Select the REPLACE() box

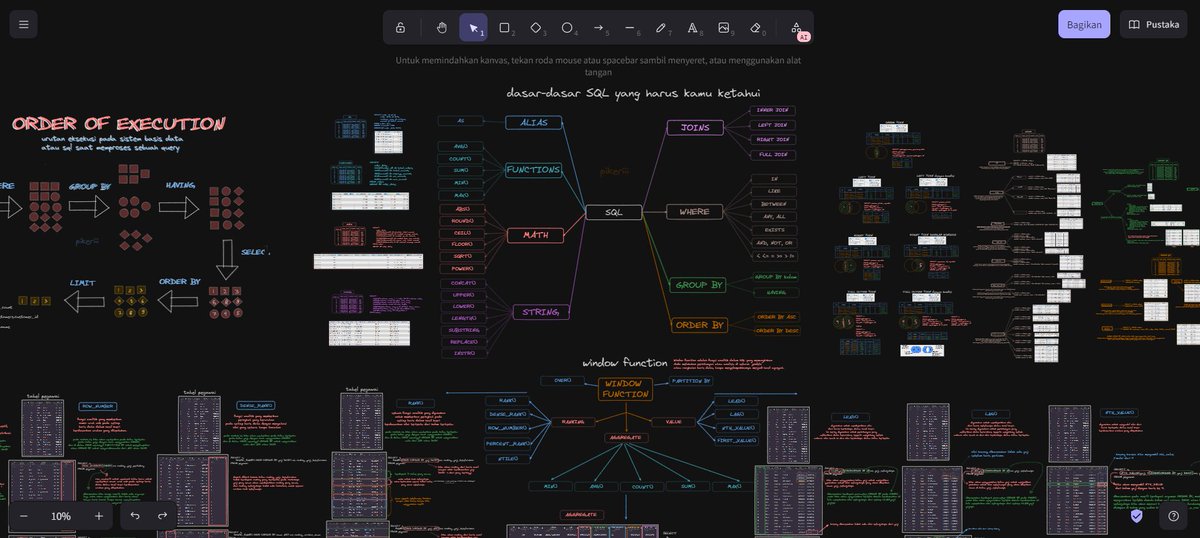464,342
